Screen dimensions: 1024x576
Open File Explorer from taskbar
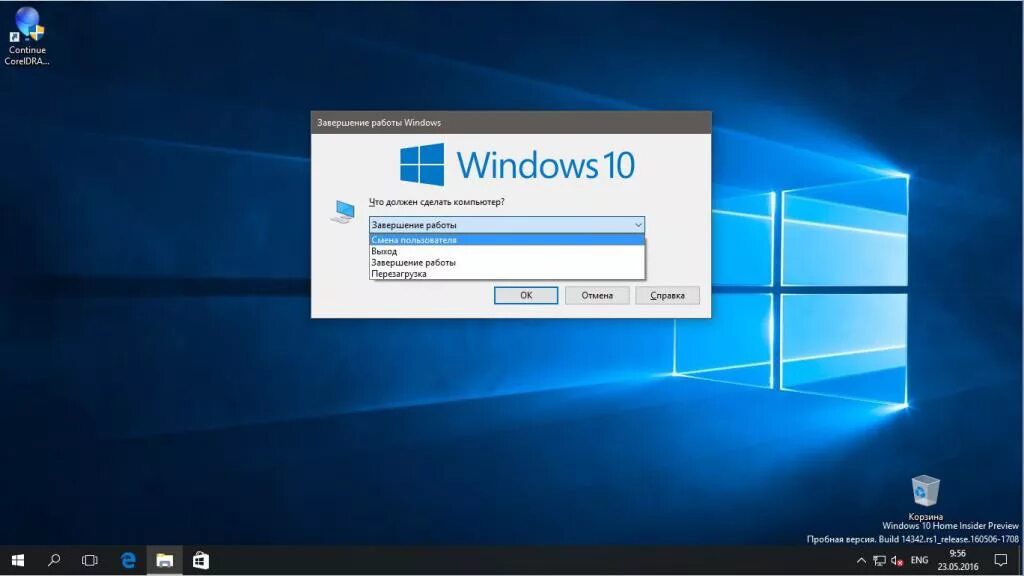tap(165, 560)
